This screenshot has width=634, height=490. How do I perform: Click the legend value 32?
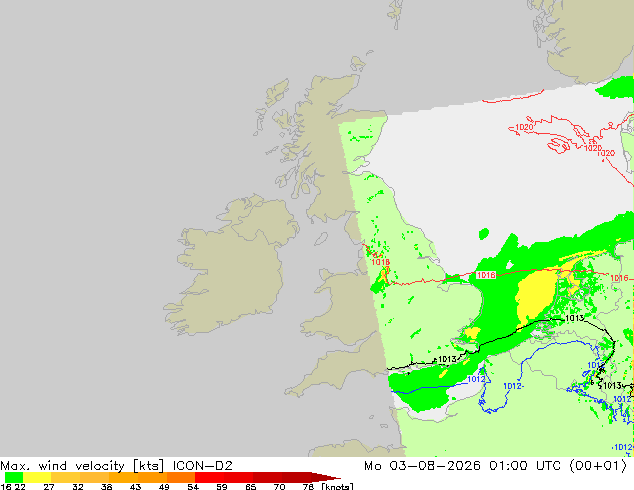coord(78,486)
